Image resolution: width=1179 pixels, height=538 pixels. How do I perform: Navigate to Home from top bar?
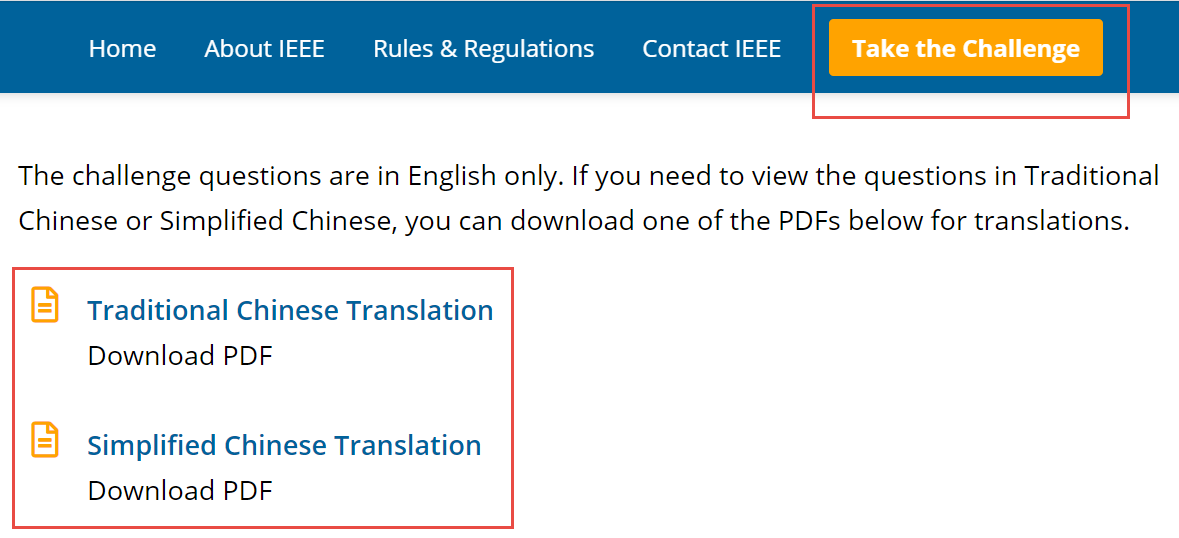122,48
